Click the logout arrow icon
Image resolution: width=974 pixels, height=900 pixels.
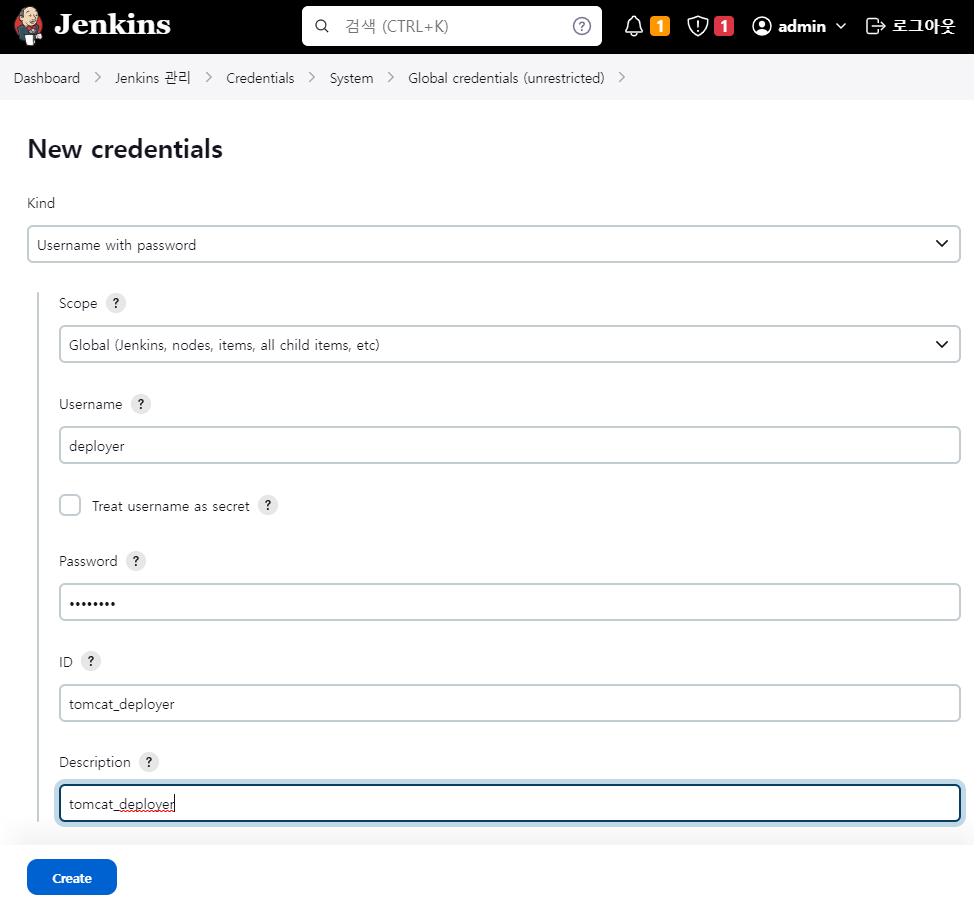tap(875, 26)
